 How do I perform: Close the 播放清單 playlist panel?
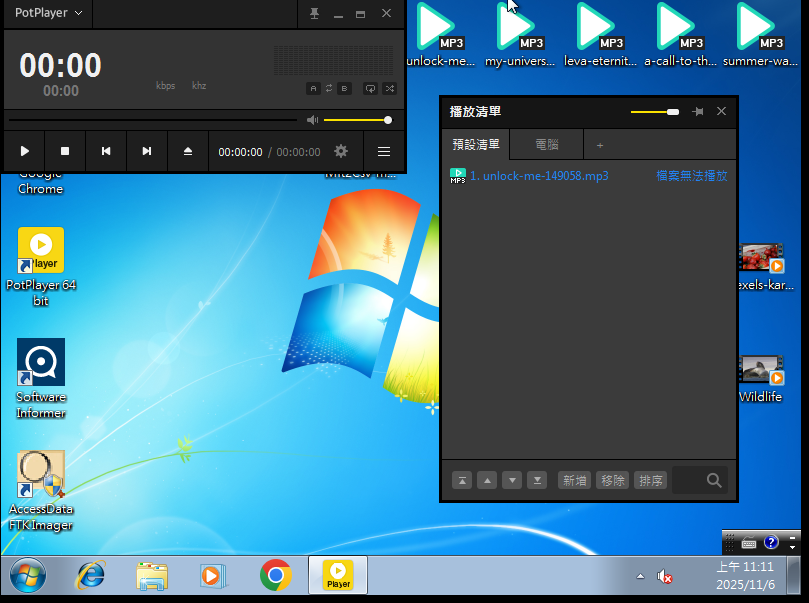(x=721, y=111)
